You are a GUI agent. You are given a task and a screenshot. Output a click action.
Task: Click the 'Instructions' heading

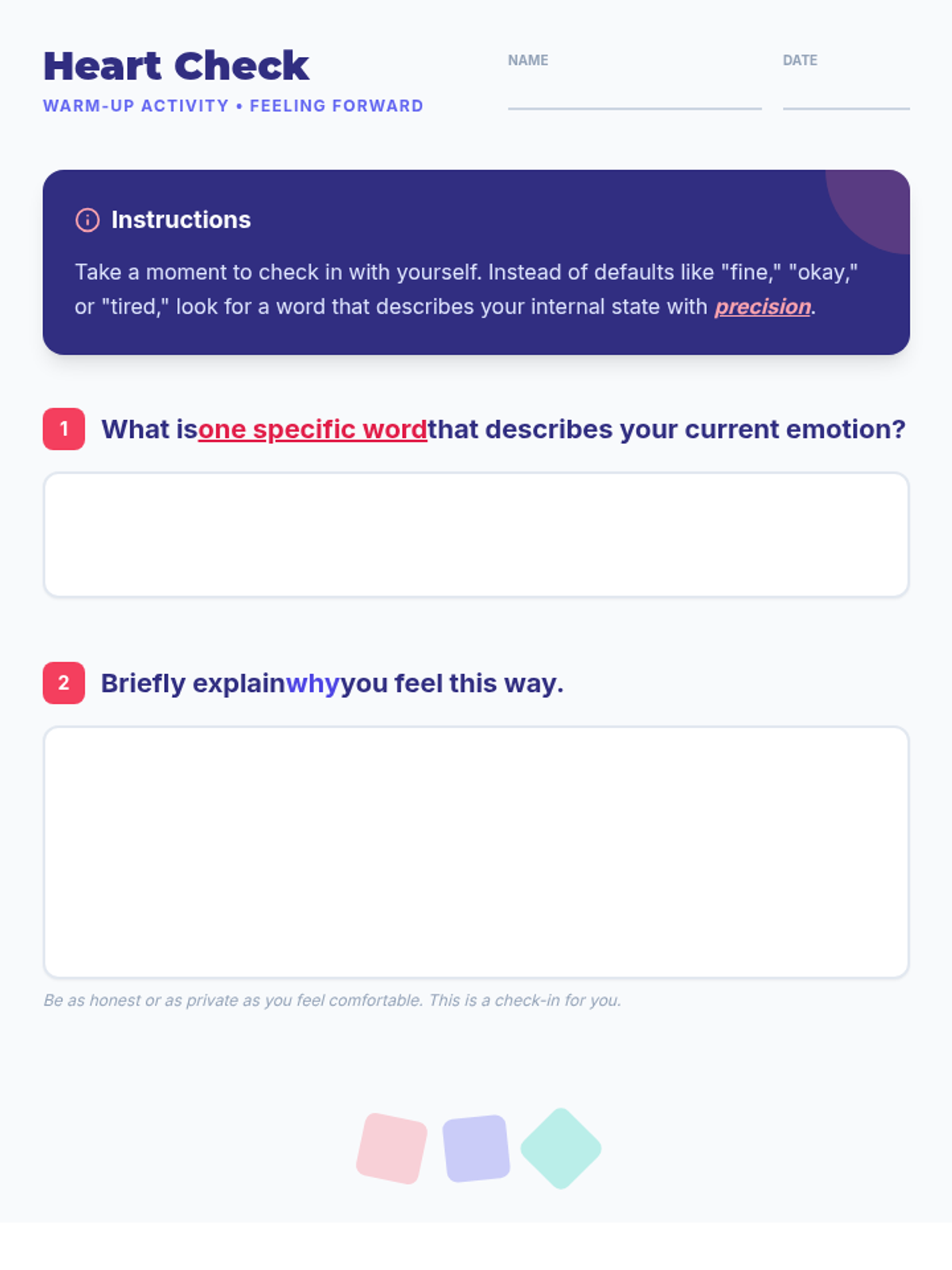181,220
